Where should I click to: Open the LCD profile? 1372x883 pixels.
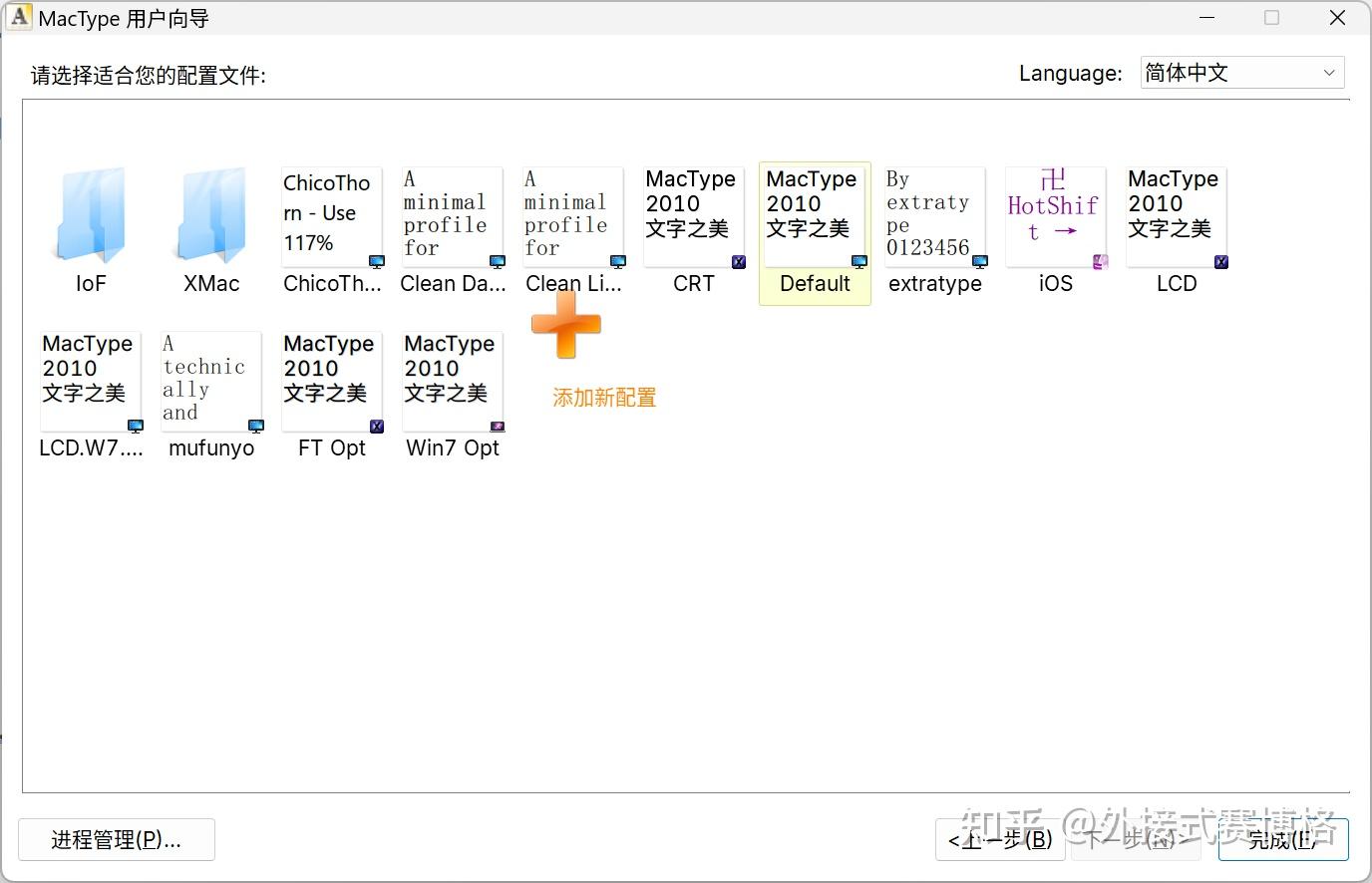click(1176, 214)
